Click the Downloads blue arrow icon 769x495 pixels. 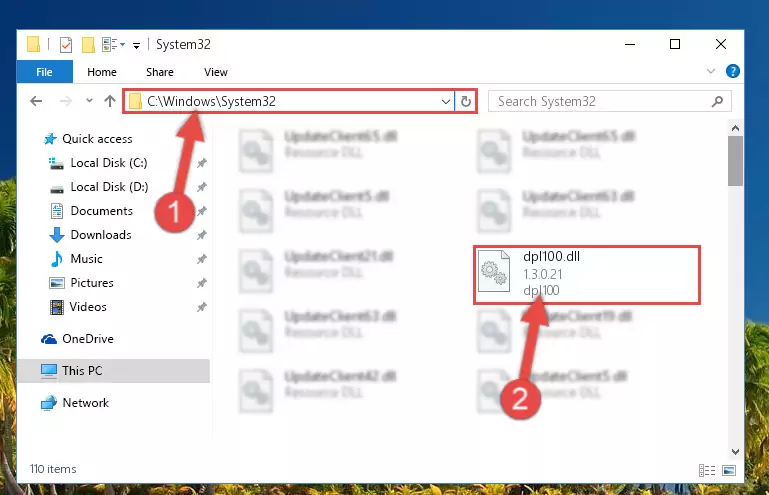[57, 235]
